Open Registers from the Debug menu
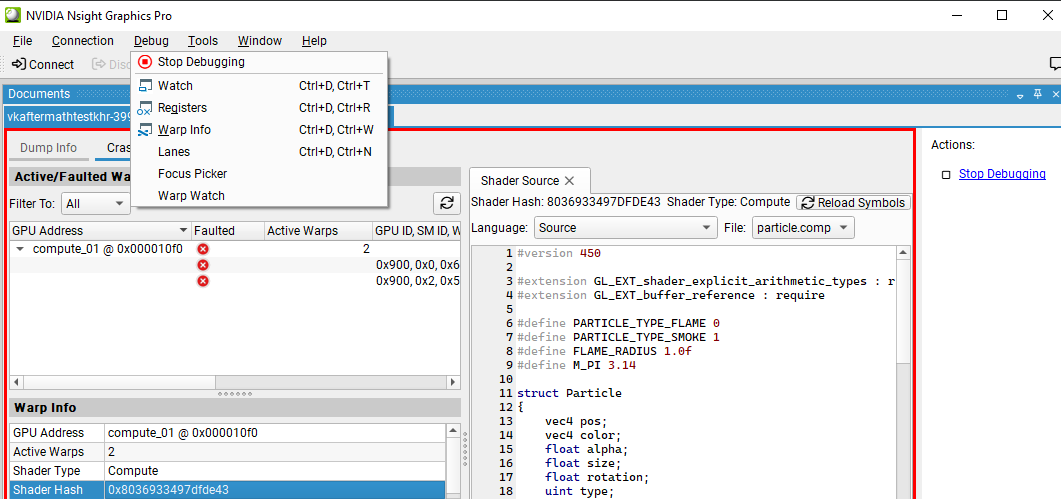This screenshot has height=499, width=1061. point(259,108)
